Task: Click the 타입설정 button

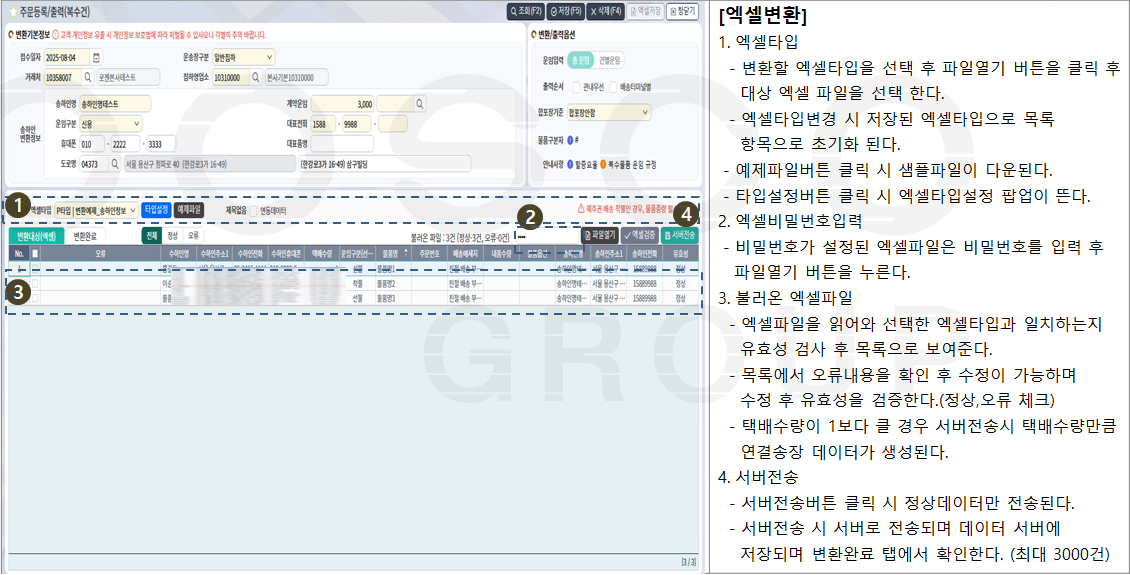Action: pos(156,210)
